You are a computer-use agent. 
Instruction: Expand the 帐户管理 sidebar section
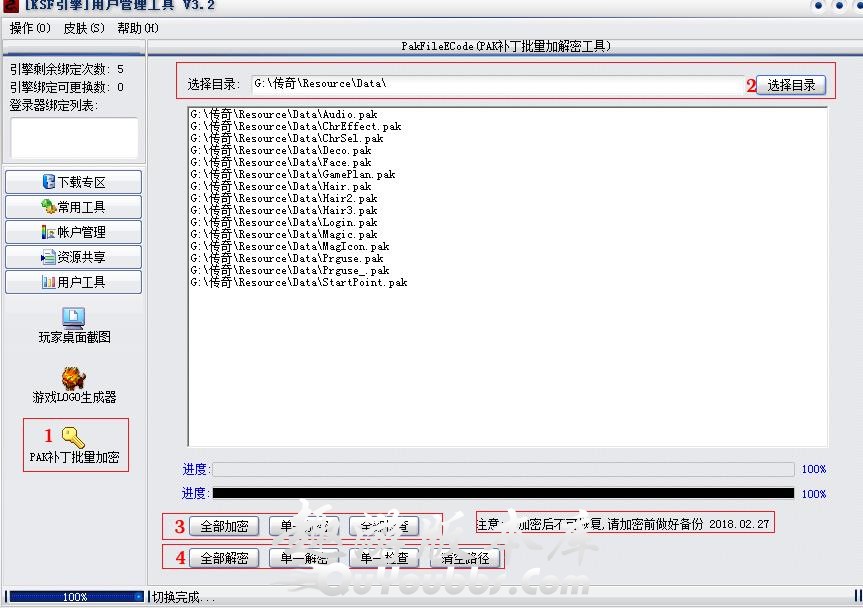click(x=73, y=232)
